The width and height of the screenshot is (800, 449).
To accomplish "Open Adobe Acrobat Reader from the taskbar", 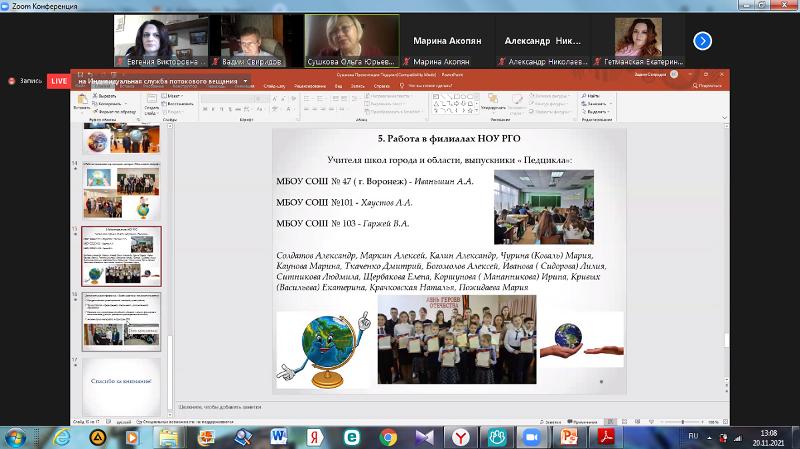I will [606, 436].
